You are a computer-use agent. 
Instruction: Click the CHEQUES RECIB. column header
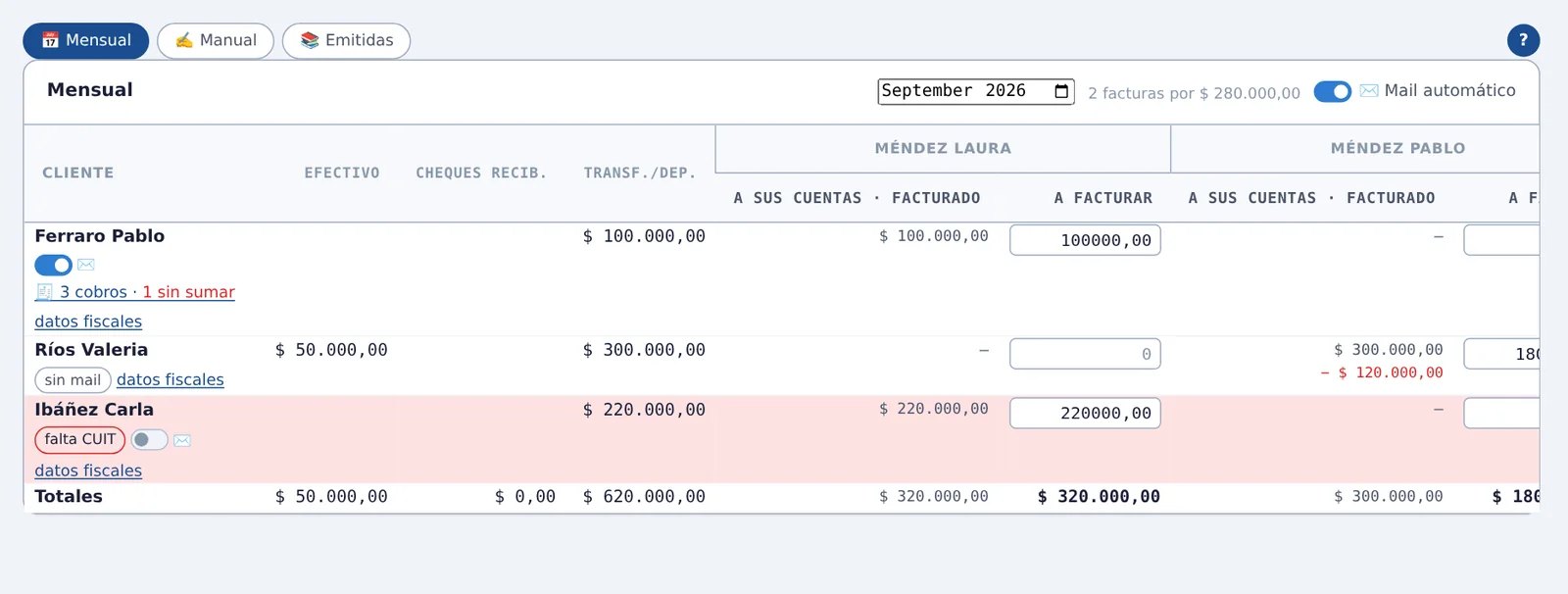(481, 173)
